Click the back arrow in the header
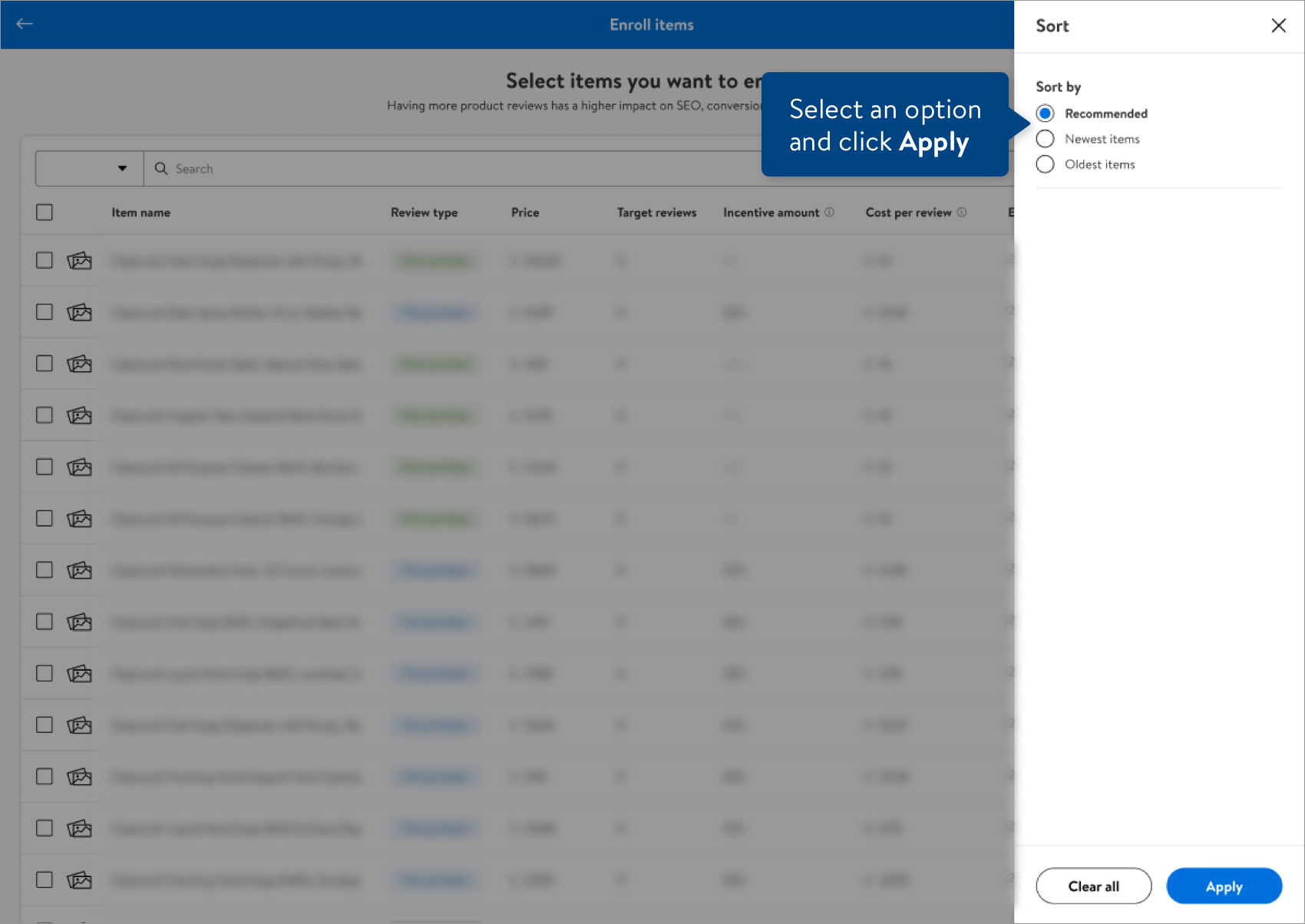This screenshot has width=1305, height=924. tap(25, 24)
